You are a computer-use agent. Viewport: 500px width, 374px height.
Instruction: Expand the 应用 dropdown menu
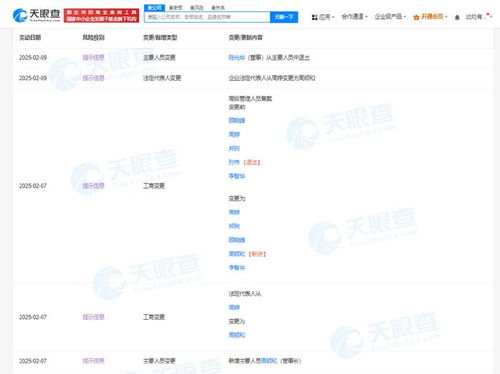click(326, 17)
